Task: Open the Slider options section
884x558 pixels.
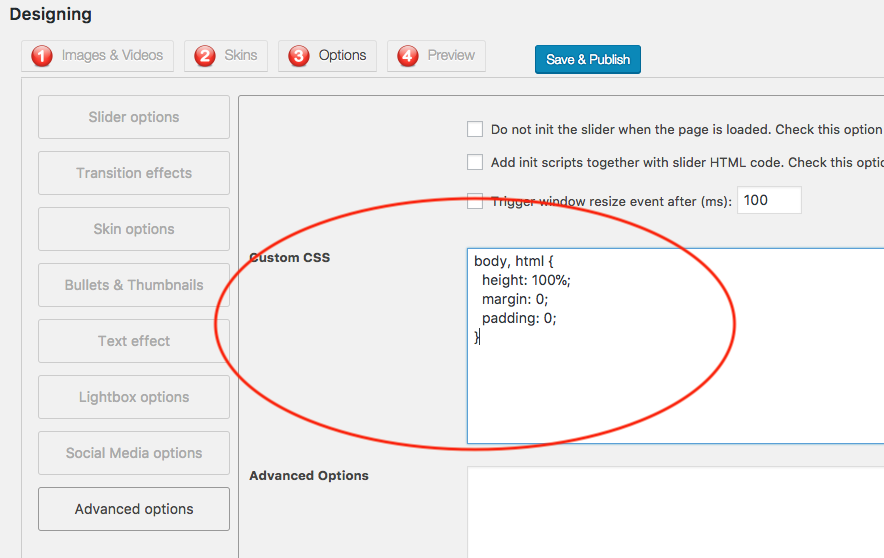Action: click(134, 117)
